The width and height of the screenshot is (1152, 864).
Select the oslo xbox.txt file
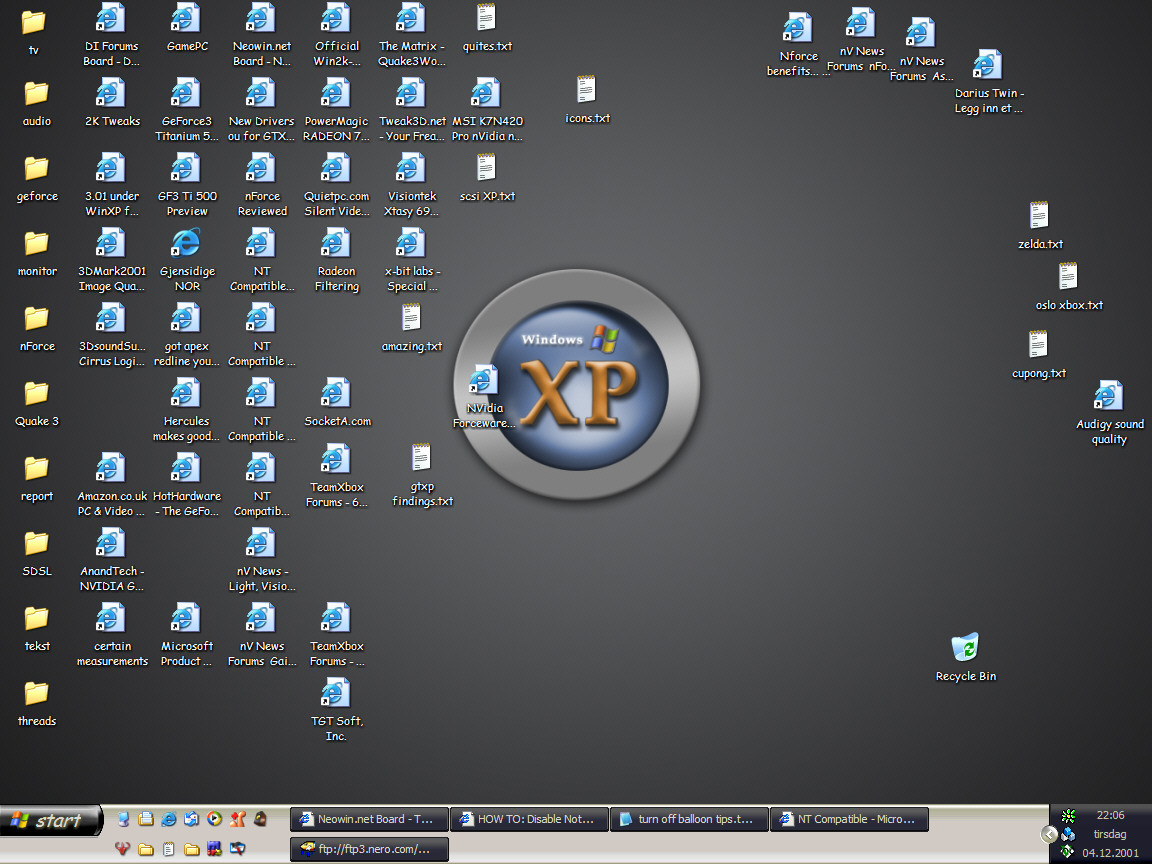click(1068, 287)
